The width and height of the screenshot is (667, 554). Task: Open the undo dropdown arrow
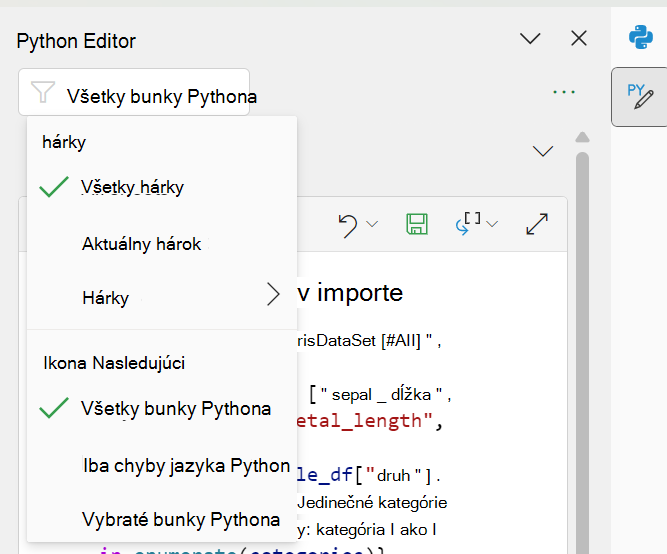372,224
